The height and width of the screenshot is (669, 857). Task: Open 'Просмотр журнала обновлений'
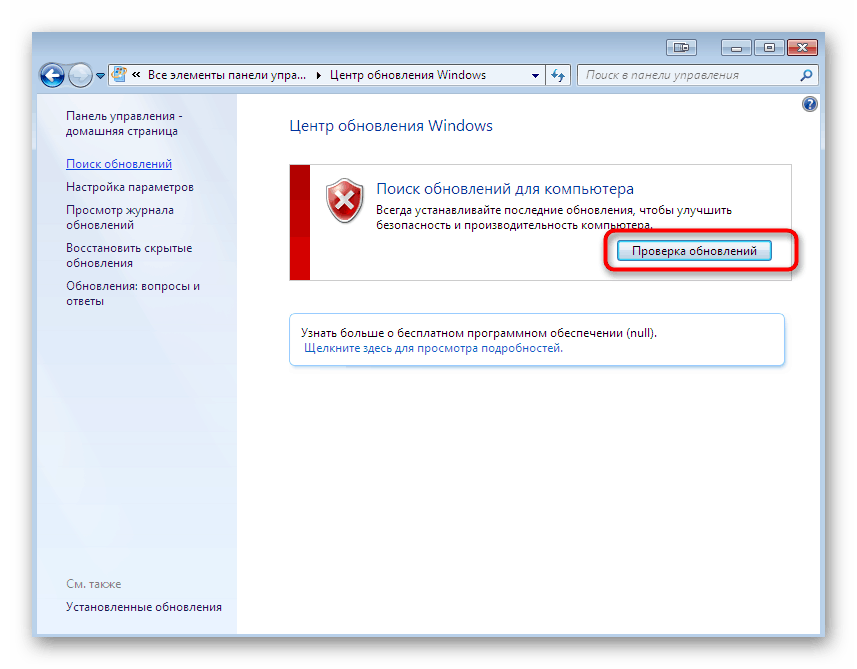coord(120,218)
